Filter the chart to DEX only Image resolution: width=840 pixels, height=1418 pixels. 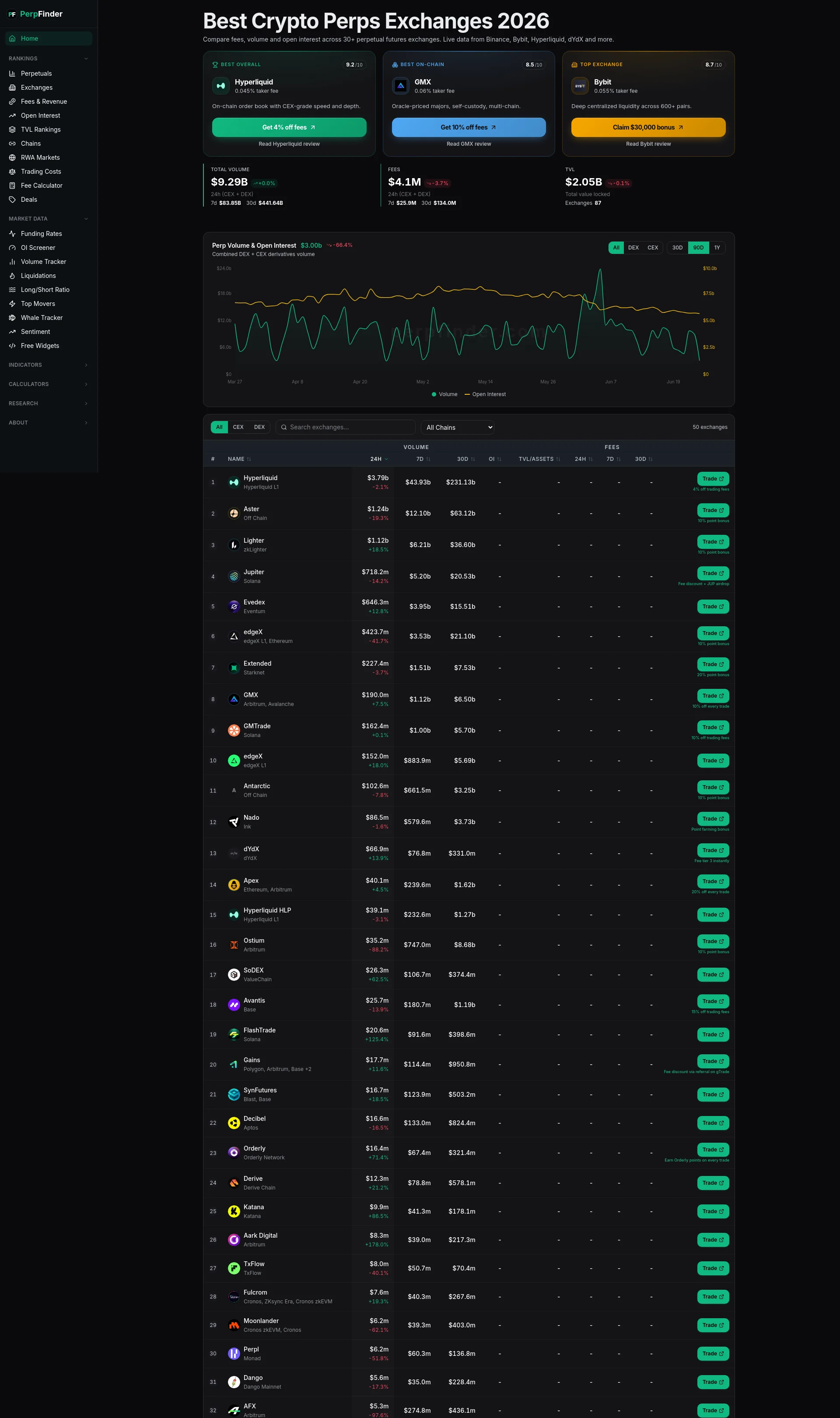pos(633,247)
